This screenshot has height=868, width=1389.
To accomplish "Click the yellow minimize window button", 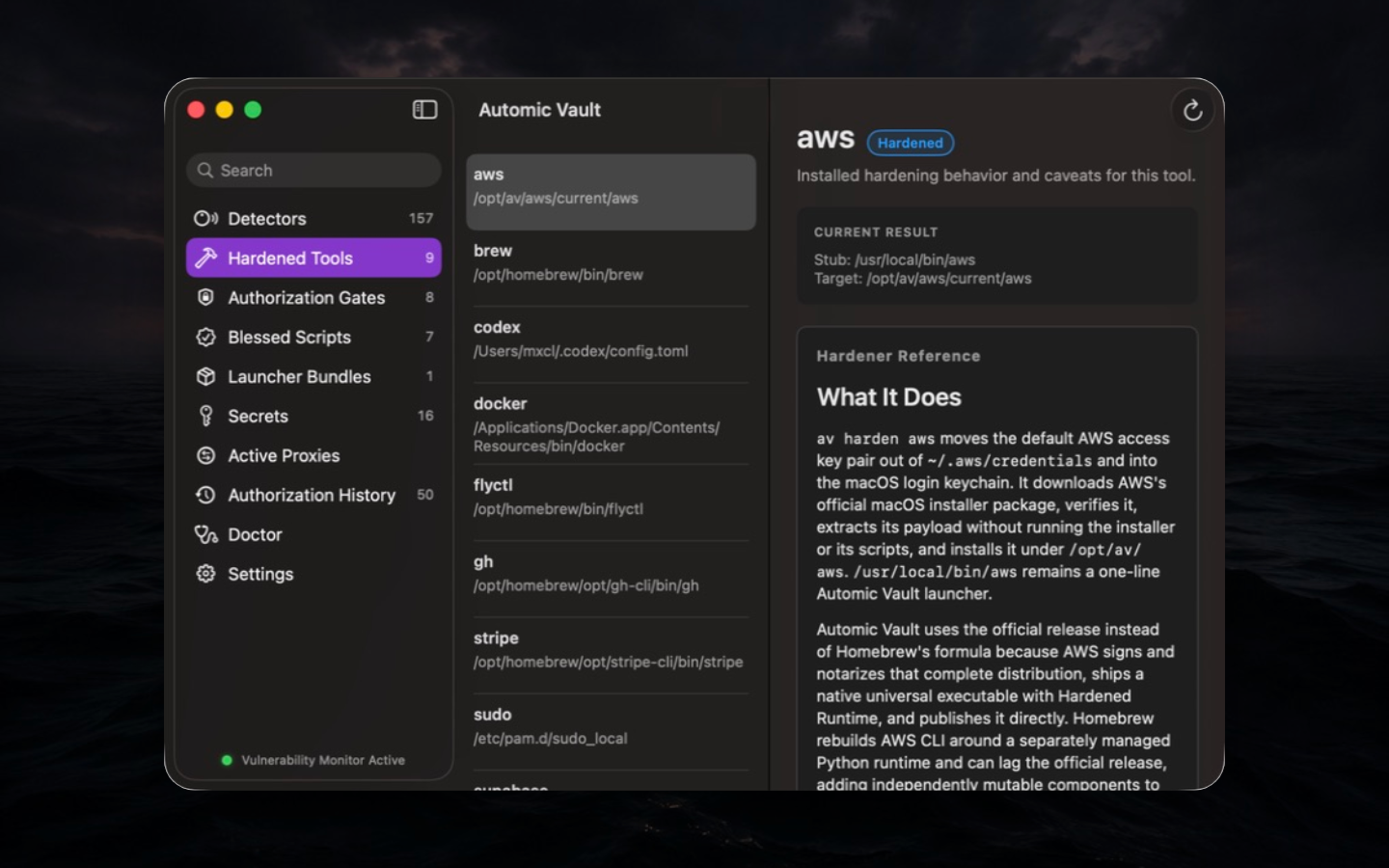I will [225, 110].
